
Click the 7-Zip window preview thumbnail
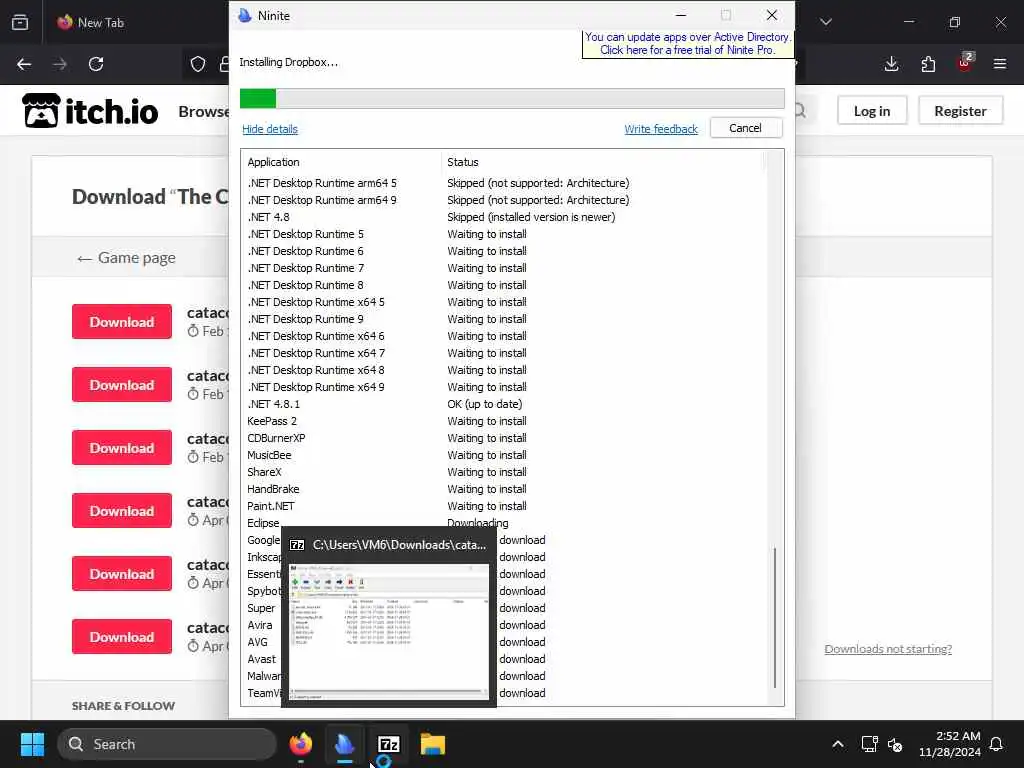[389, 631]
